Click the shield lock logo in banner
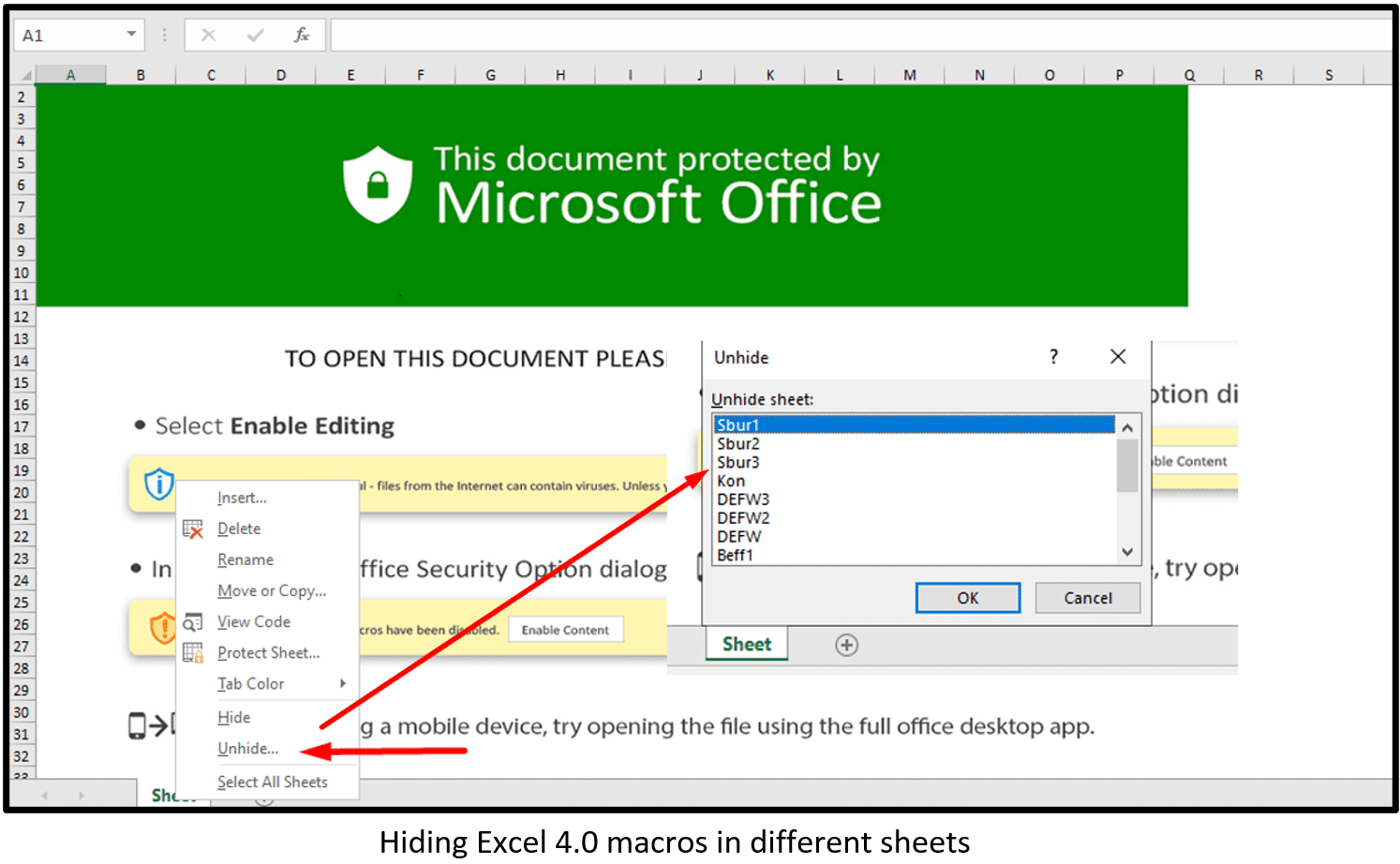 pyautogui.click(x=378, y=184)
